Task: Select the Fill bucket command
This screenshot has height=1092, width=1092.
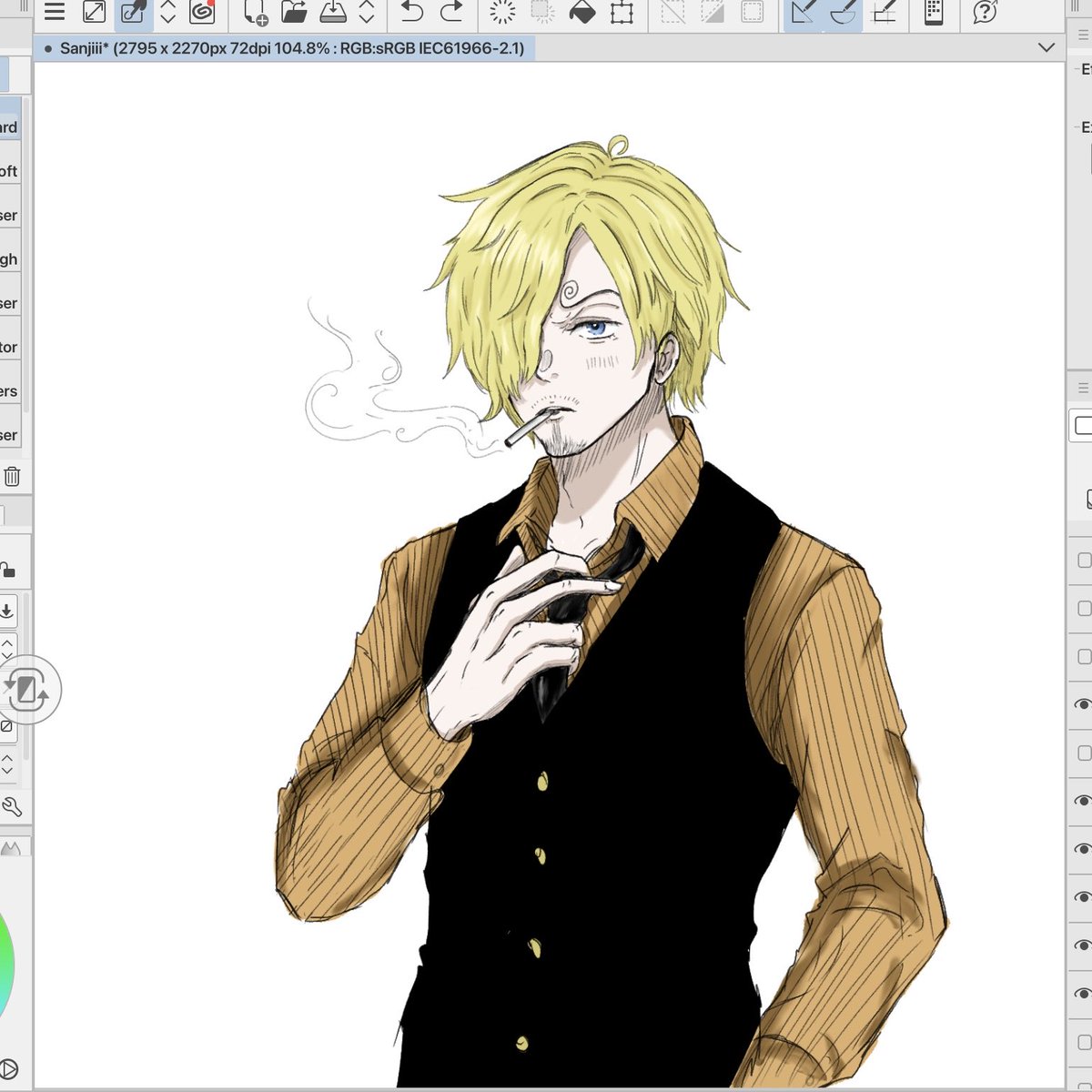Action: [x=581, y=12]
